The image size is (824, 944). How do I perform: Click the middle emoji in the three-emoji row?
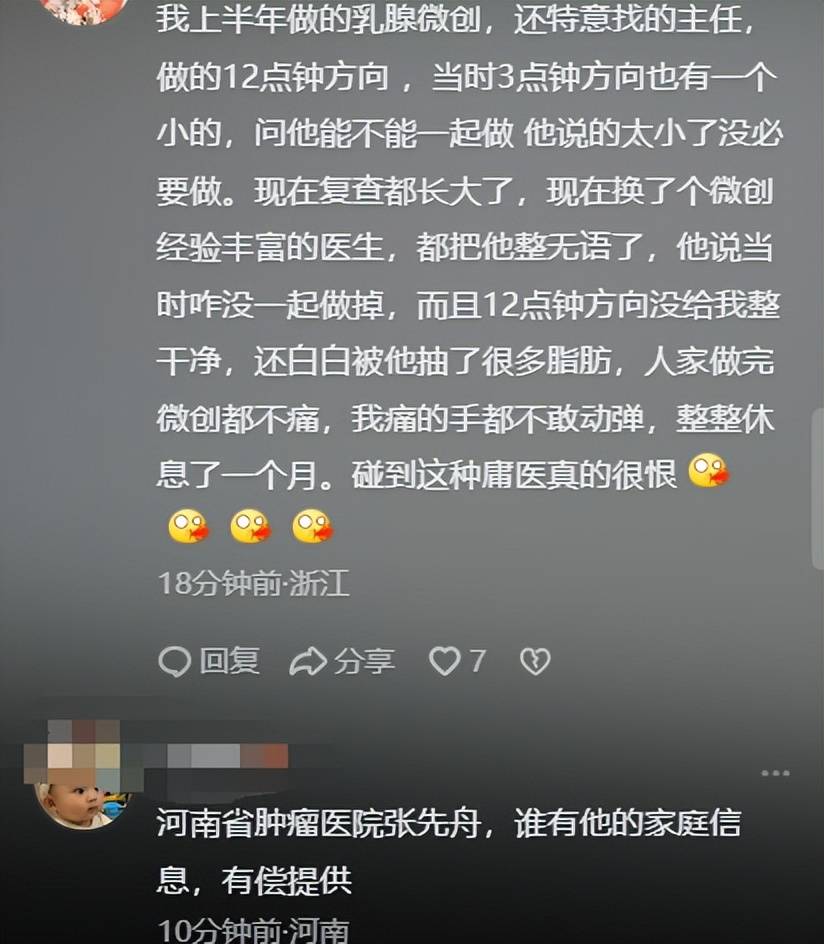(x=250, y=526)
